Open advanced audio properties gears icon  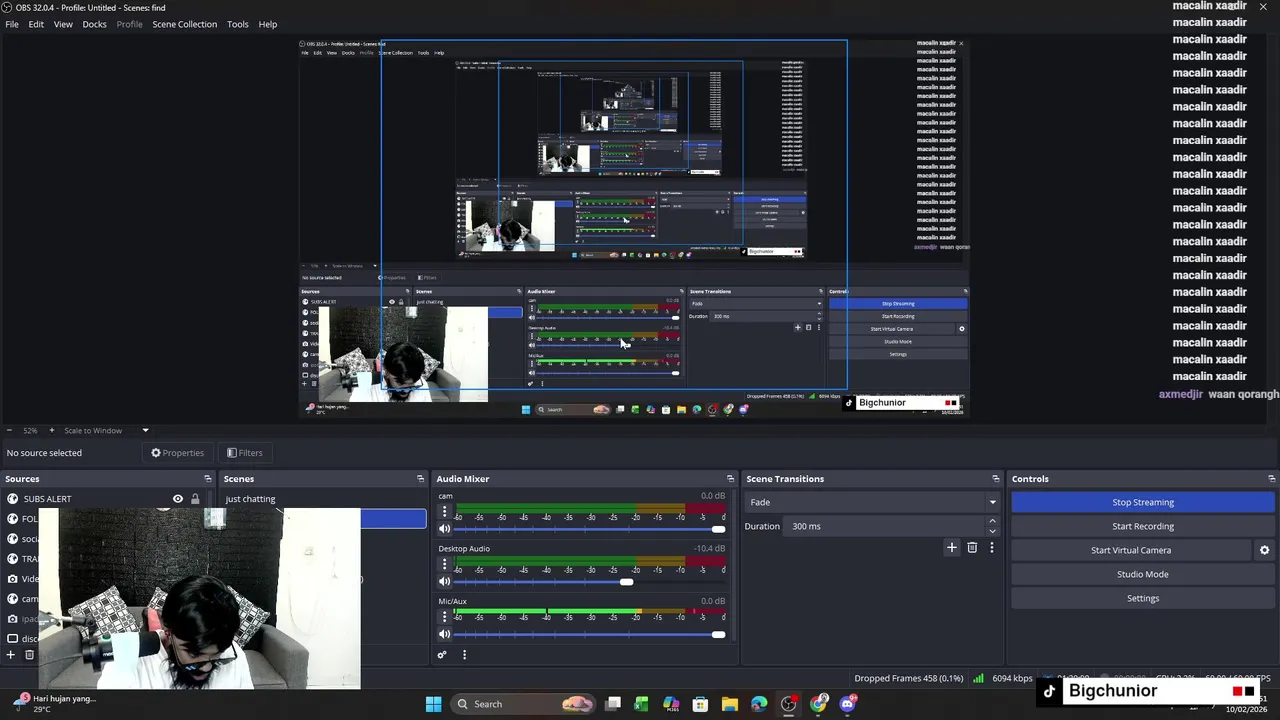point(442,655)
